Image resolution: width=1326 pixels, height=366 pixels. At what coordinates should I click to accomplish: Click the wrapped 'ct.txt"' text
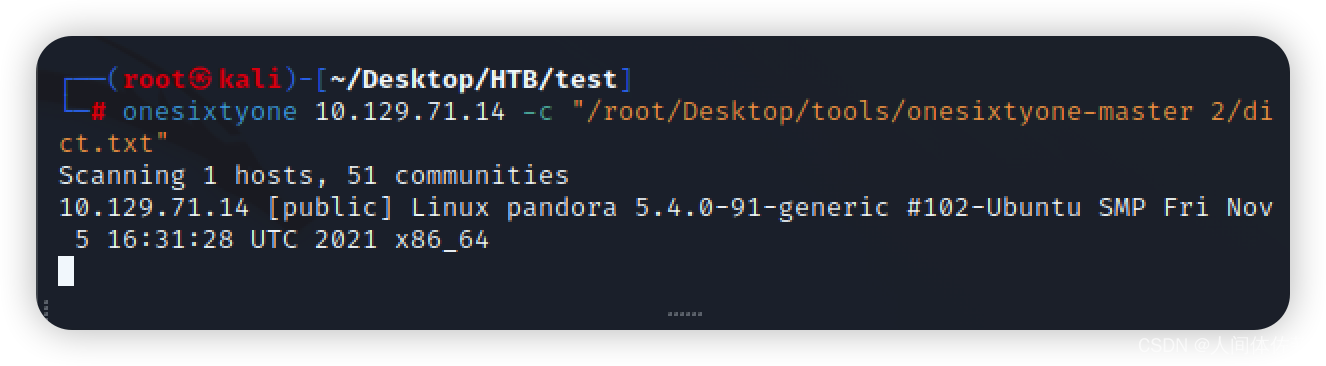tap(114, 143)
